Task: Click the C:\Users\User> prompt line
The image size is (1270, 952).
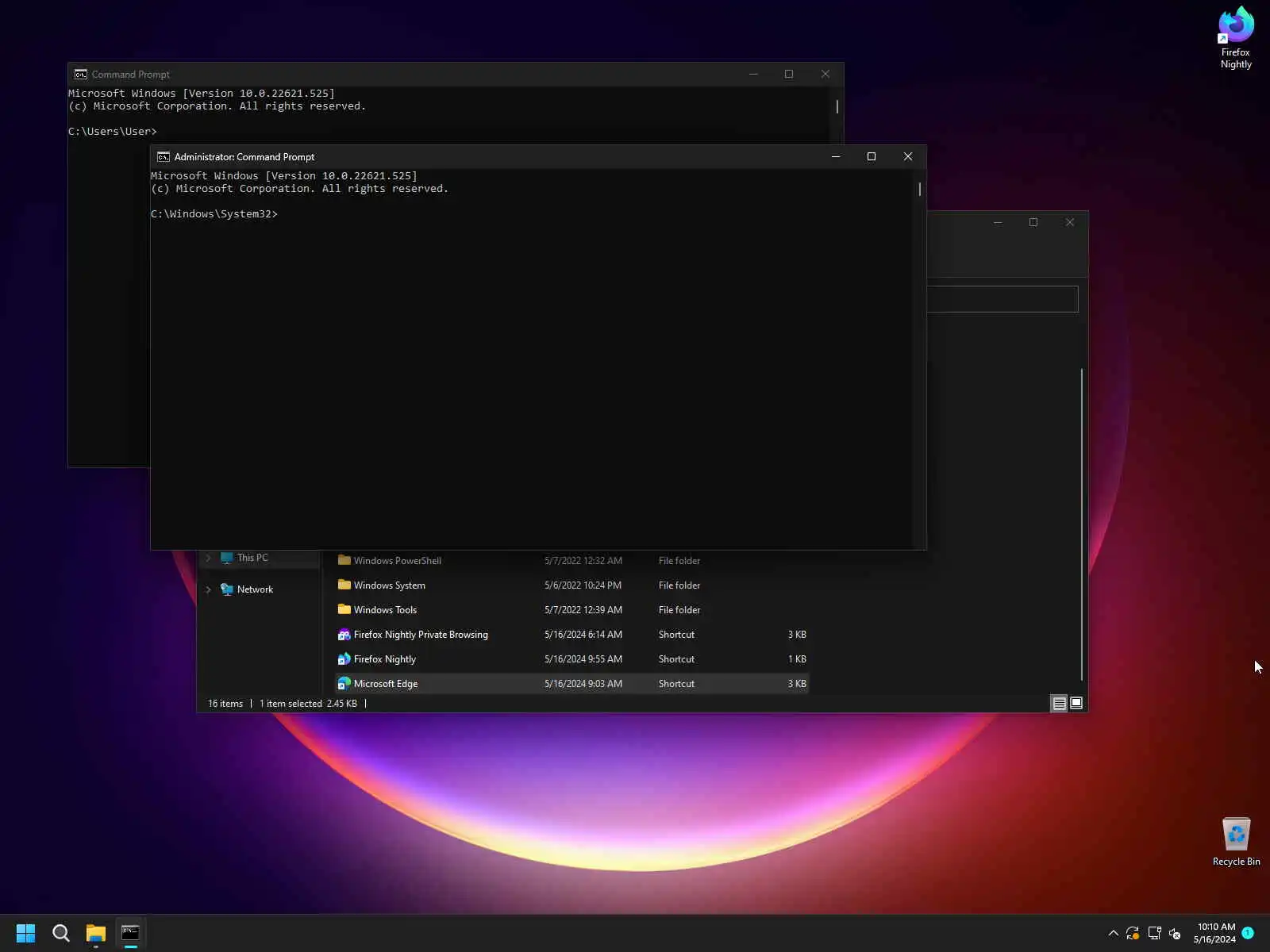Action: pyautogui.click(x=113, y=132)
